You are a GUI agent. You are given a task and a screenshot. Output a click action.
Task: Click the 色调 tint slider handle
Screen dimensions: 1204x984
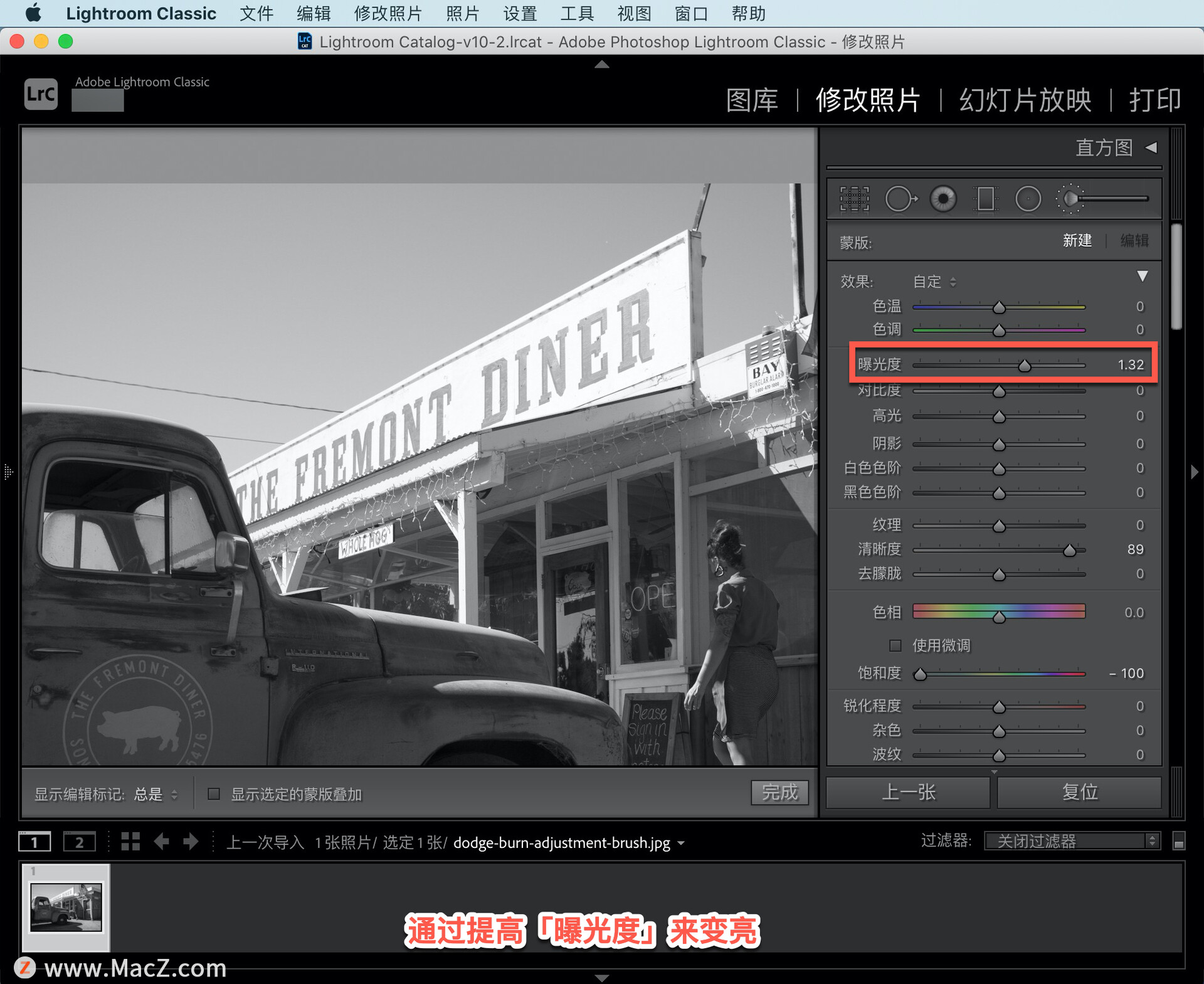[x=999, y=331]
